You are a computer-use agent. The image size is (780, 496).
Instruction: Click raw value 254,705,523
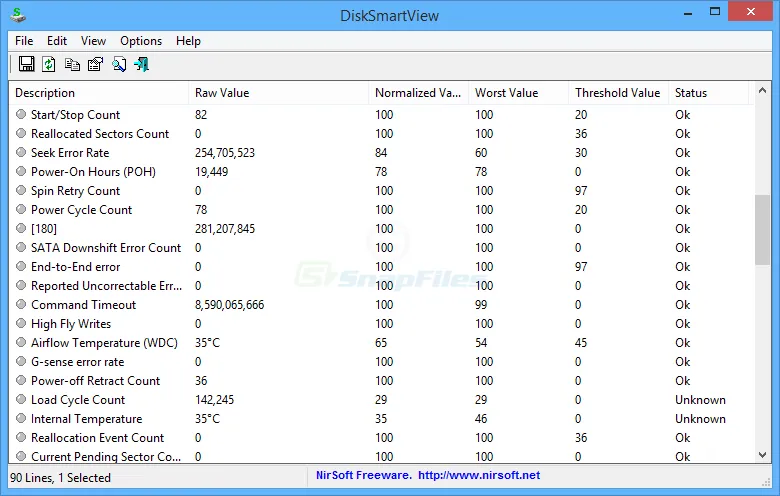[x=225, y=153]
